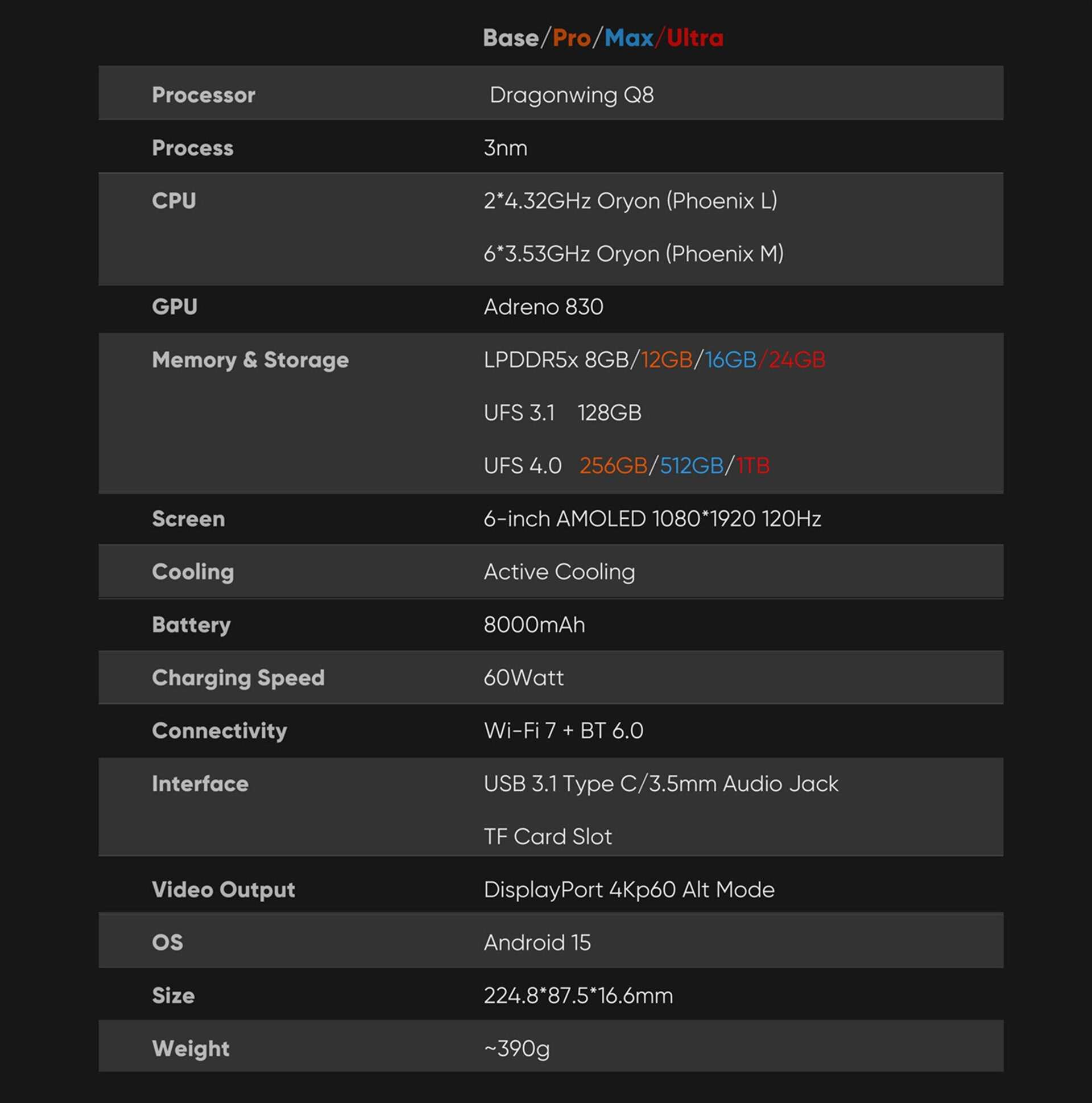Select the orange Pro variant label
The image size is (1092, 1103).
572,38
